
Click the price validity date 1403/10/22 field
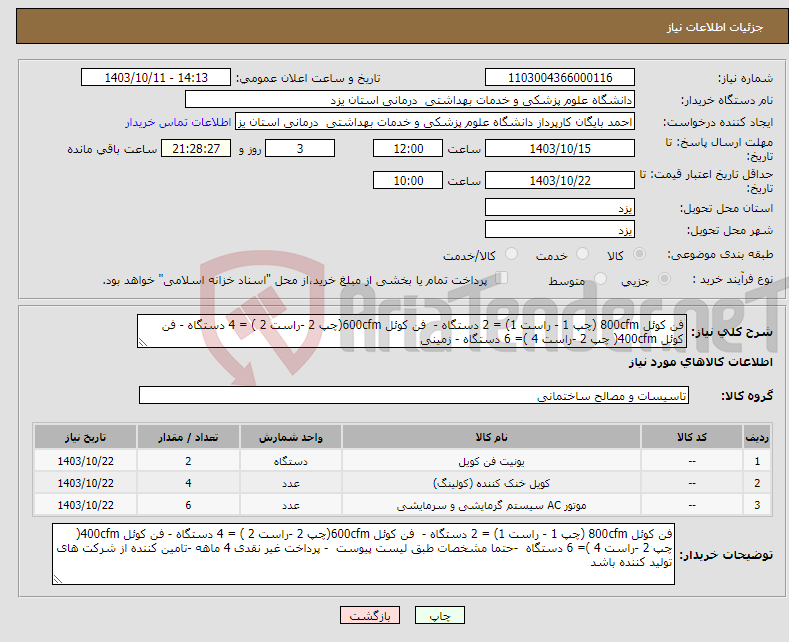(560, 180)
